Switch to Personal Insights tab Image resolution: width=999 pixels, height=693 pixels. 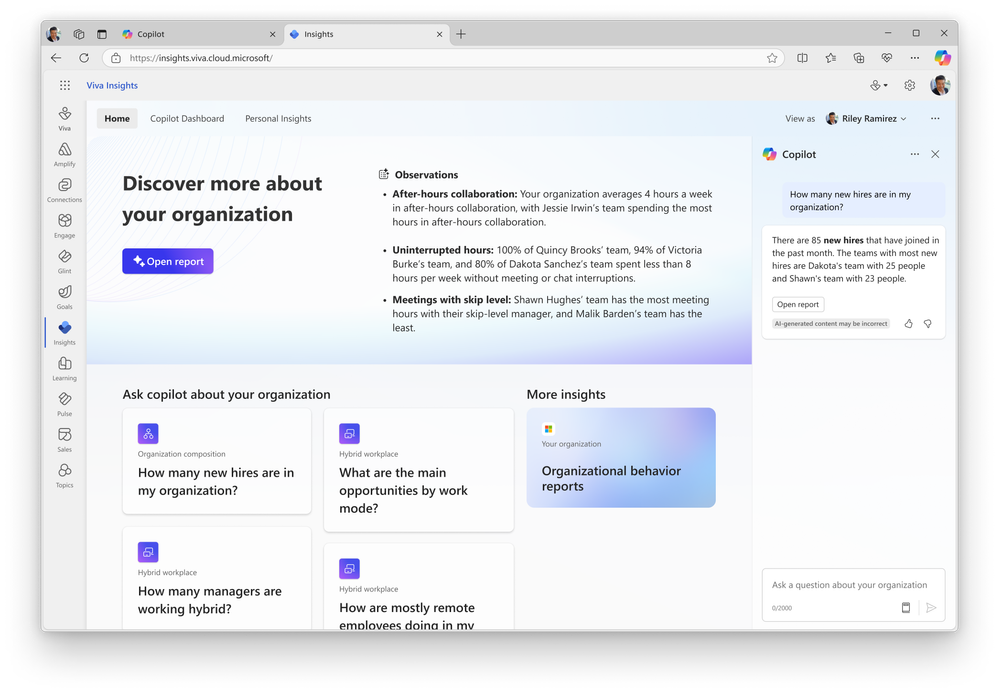(x=278, y=118)
